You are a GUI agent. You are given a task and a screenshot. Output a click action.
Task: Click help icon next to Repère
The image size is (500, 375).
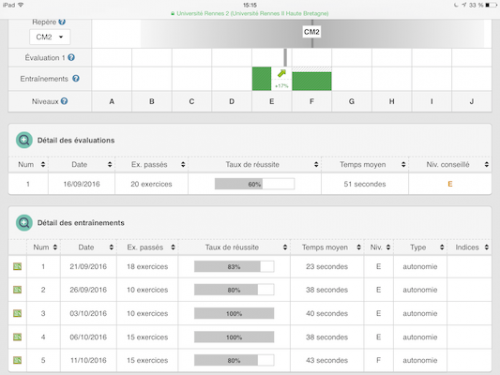(x=62, y=22)
